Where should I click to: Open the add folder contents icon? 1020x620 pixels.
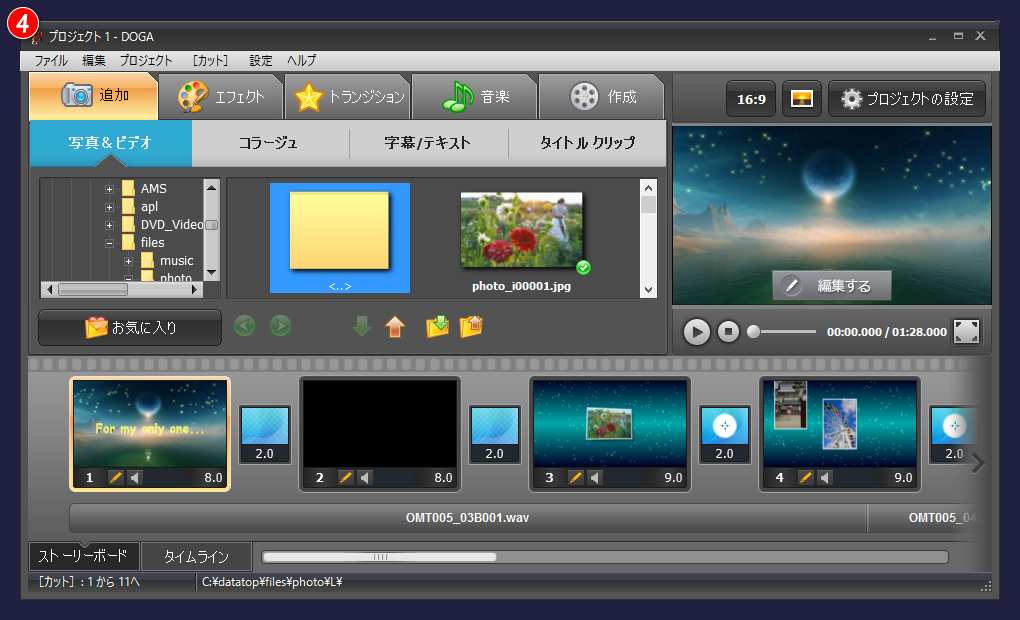tap(437, 326)
